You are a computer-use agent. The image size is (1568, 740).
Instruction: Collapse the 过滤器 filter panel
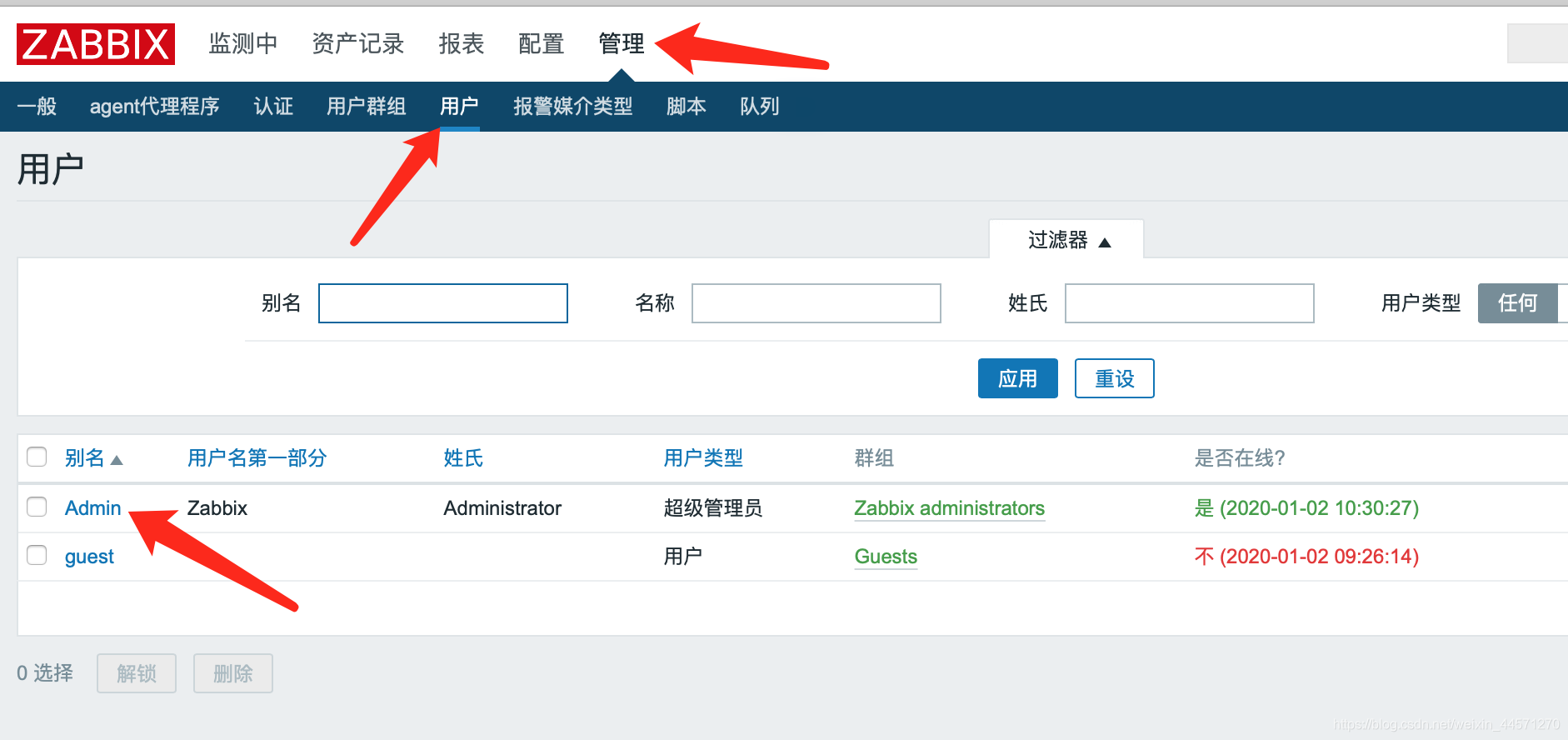pyautogui.click(x=1066, y=240)
